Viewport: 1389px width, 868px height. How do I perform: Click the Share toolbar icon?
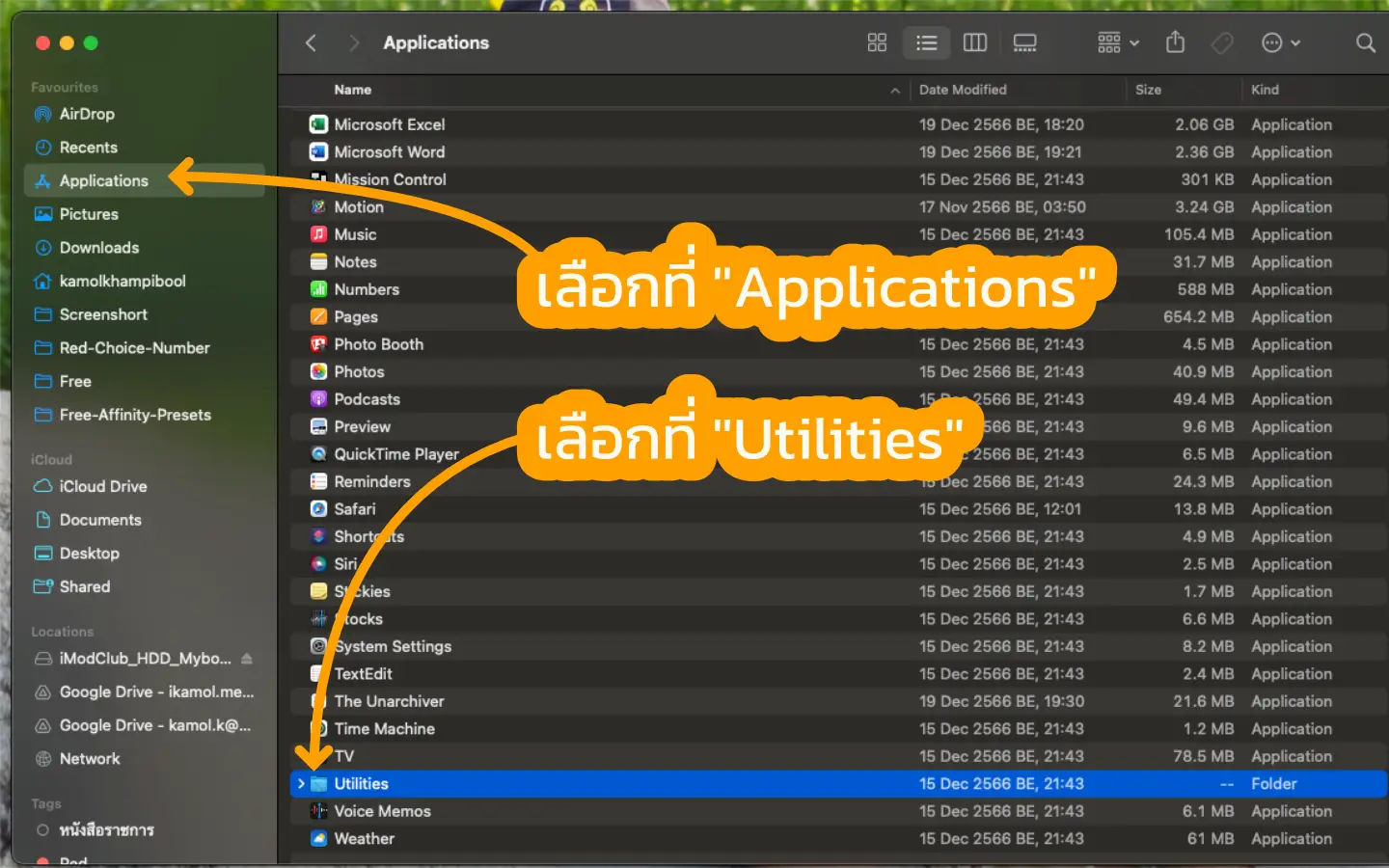click(x=1175, y=42)
